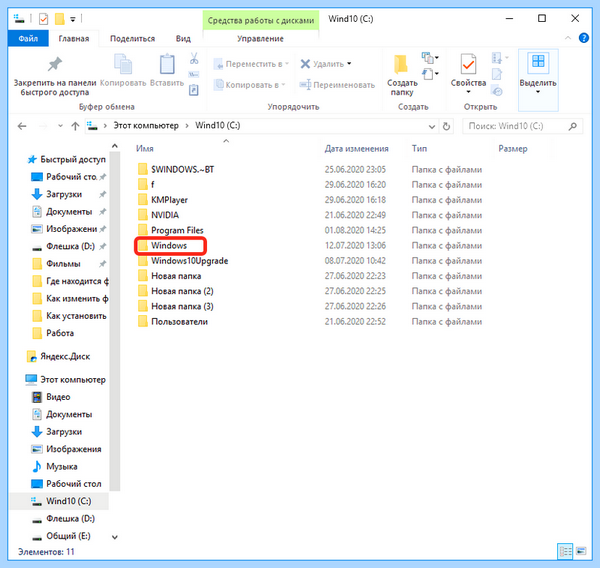Click Этот компьютер in the address breadcrumb
This screenshot has height=568, width=600.
[146, 126]
